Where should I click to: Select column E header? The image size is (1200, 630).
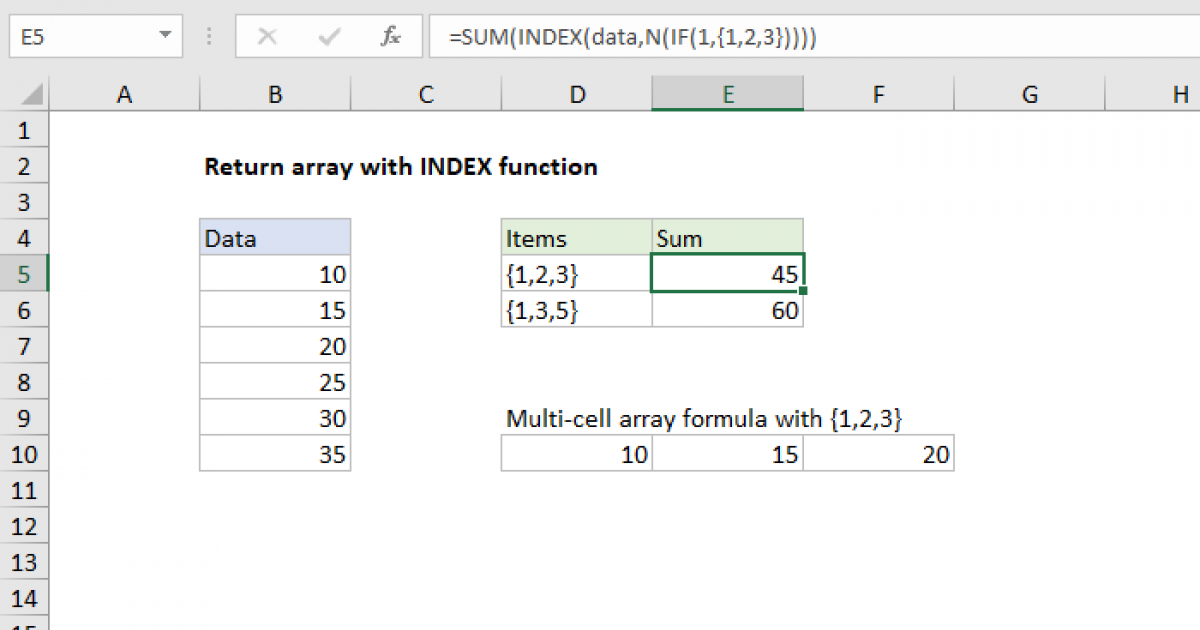(727, 93)
